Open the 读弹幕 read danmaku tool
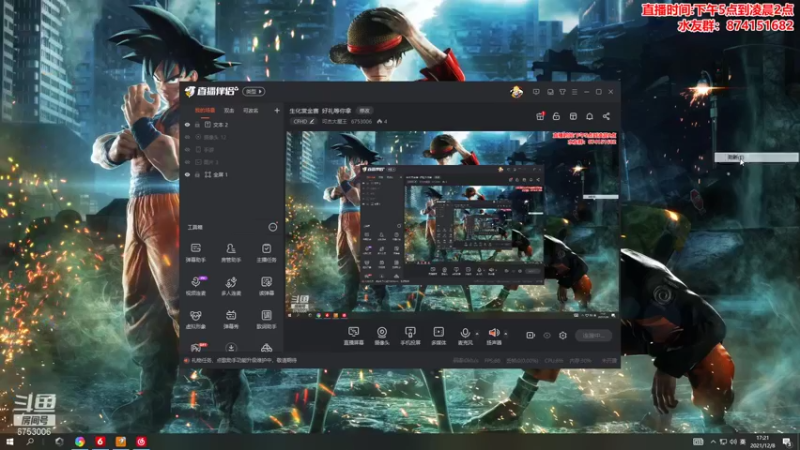 [266, 286]
